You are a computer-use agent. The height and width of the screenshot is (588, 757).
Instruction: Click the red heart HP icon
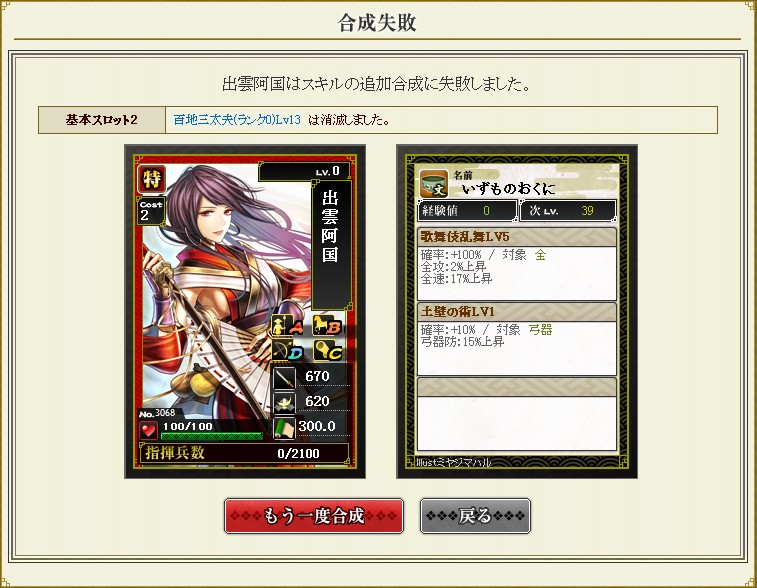click(x=149, y=429)
